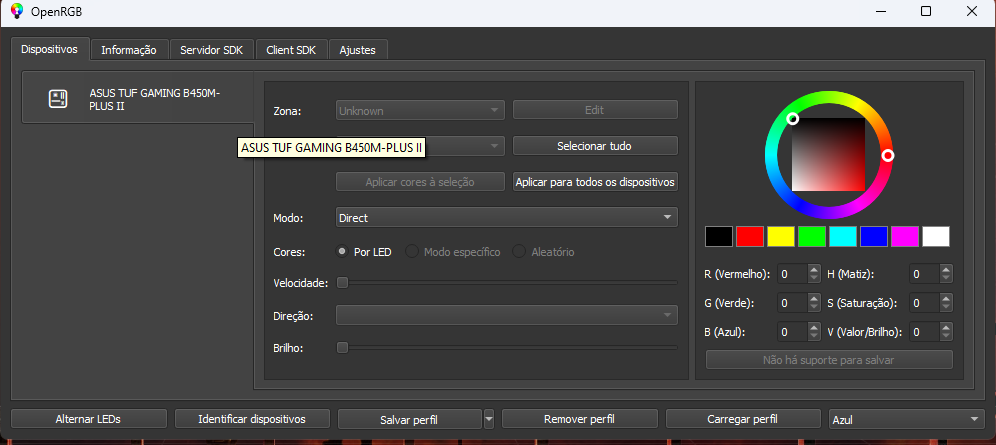Expand the Zona dropdown showing Unknown

[420, 110]
